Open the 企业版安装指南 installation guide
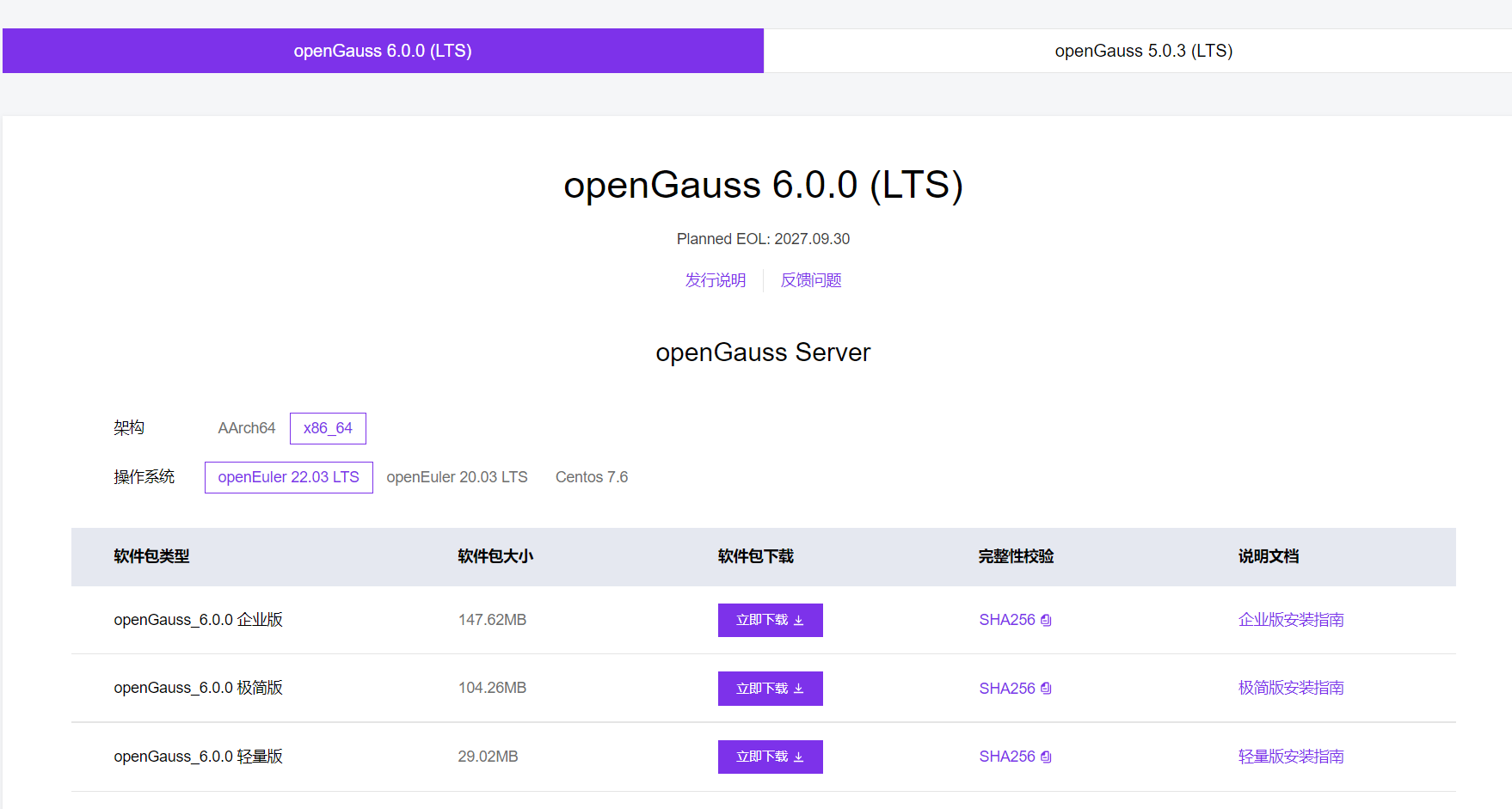The image size is (1512, 809). (x=1291, y=620)
